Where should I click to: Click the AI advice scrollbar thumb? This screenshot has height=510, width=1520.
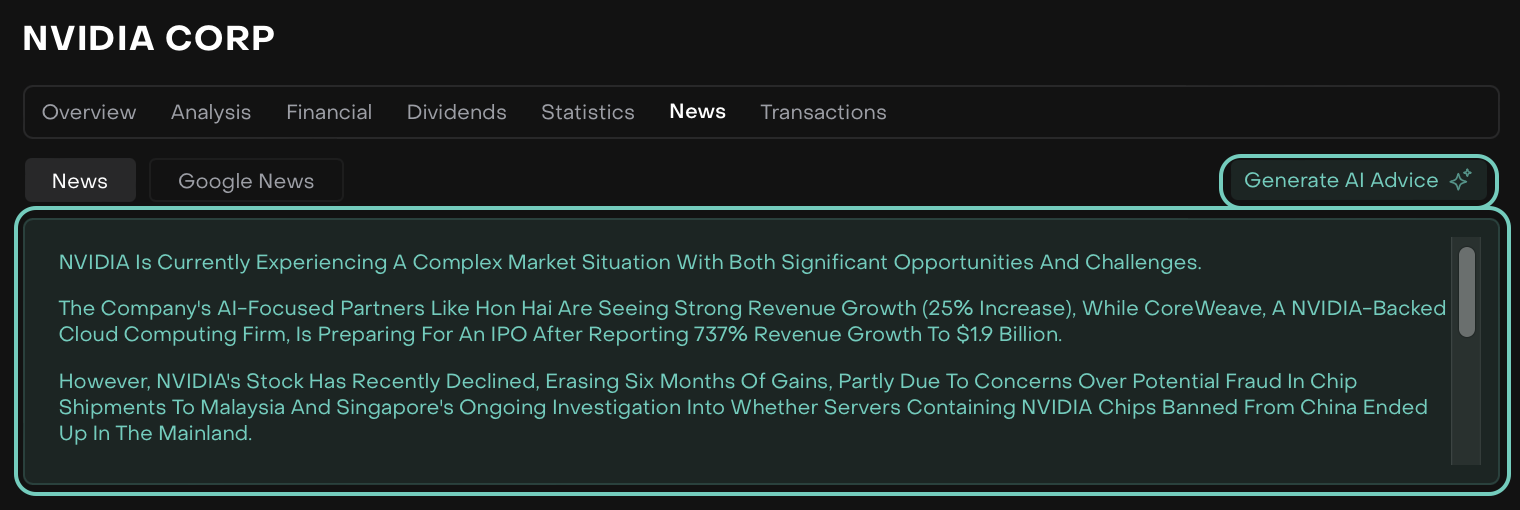point(1467,292)
